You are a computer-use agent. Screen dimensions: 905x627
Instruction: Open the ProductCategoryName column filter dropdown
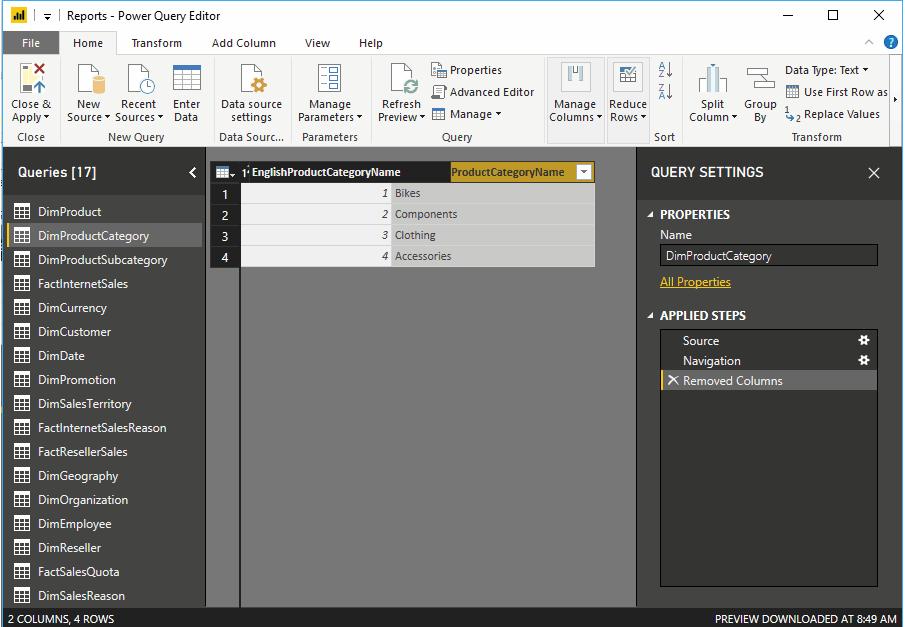tap(584, 173)
